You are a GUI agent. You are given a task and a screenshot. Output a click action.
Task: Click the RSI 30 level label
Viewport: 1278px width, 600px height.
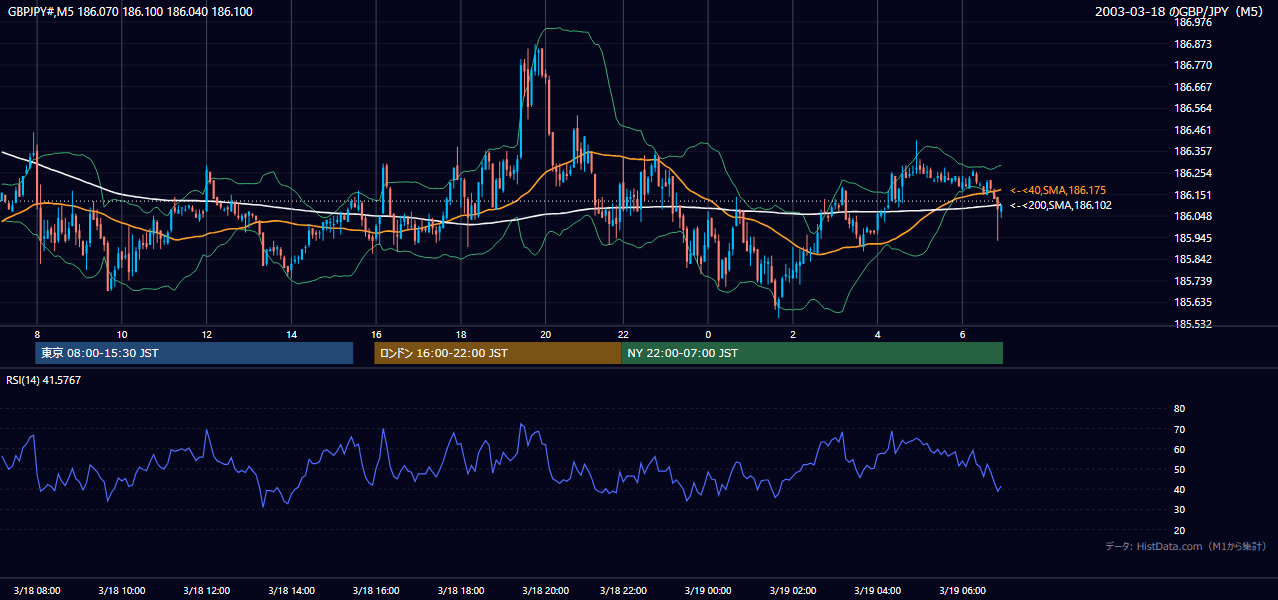click(1179, 510)
